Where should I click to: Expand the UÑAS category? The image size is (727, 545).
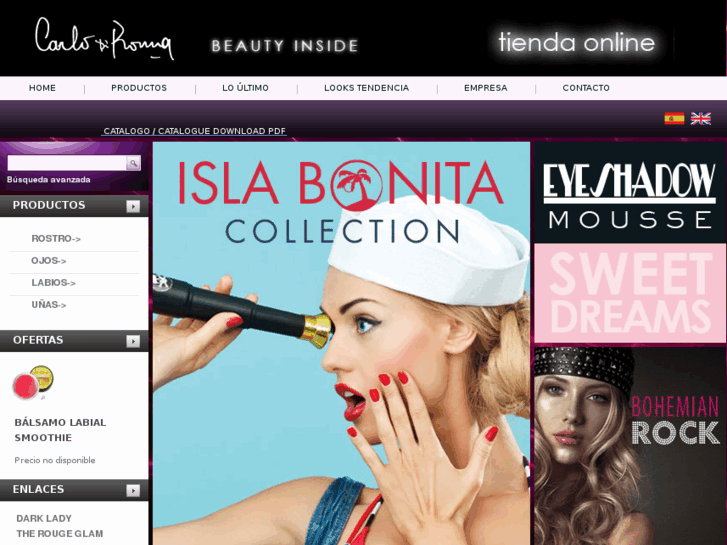coord(49,304)
